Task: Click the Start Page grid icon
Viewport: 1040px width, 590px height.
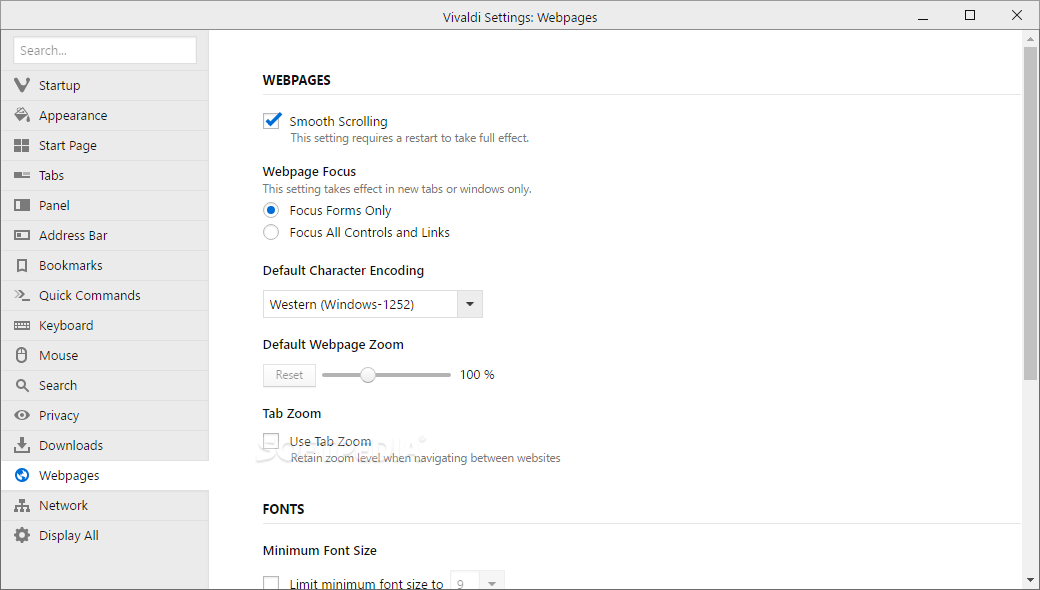Action: 21,145
